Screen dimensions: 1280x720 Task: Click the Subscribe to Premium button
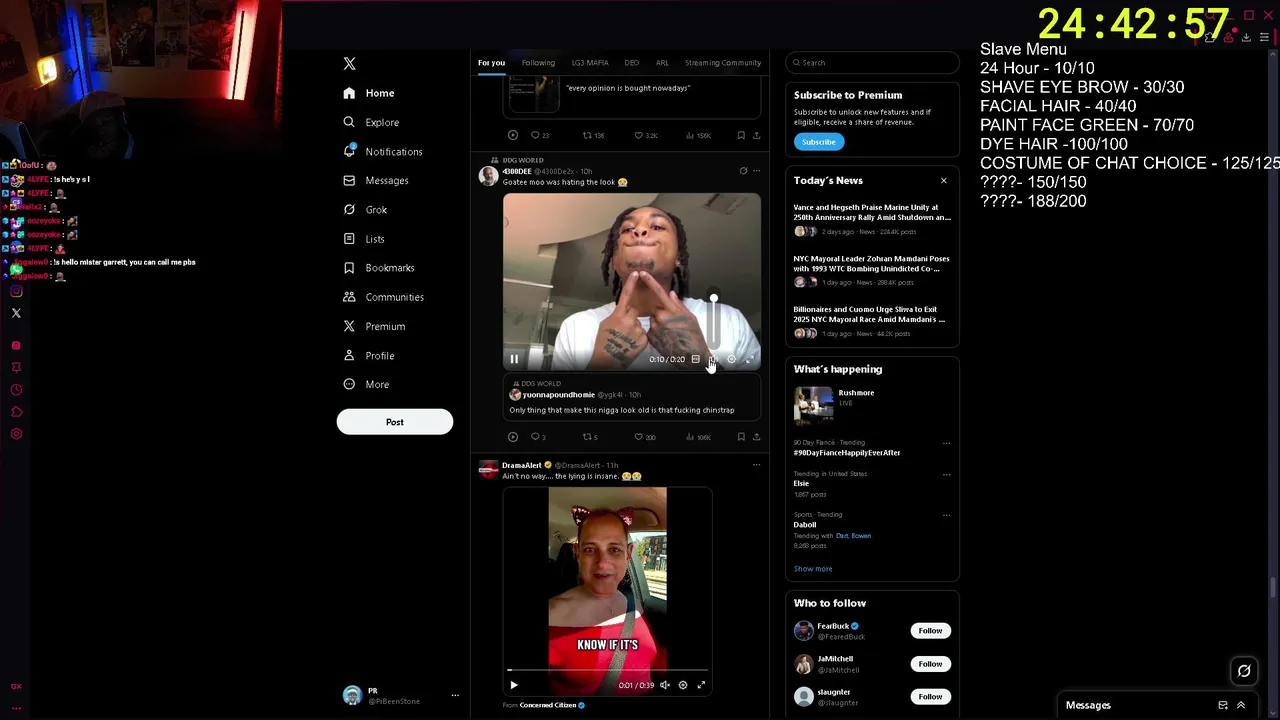pos(818,142)
